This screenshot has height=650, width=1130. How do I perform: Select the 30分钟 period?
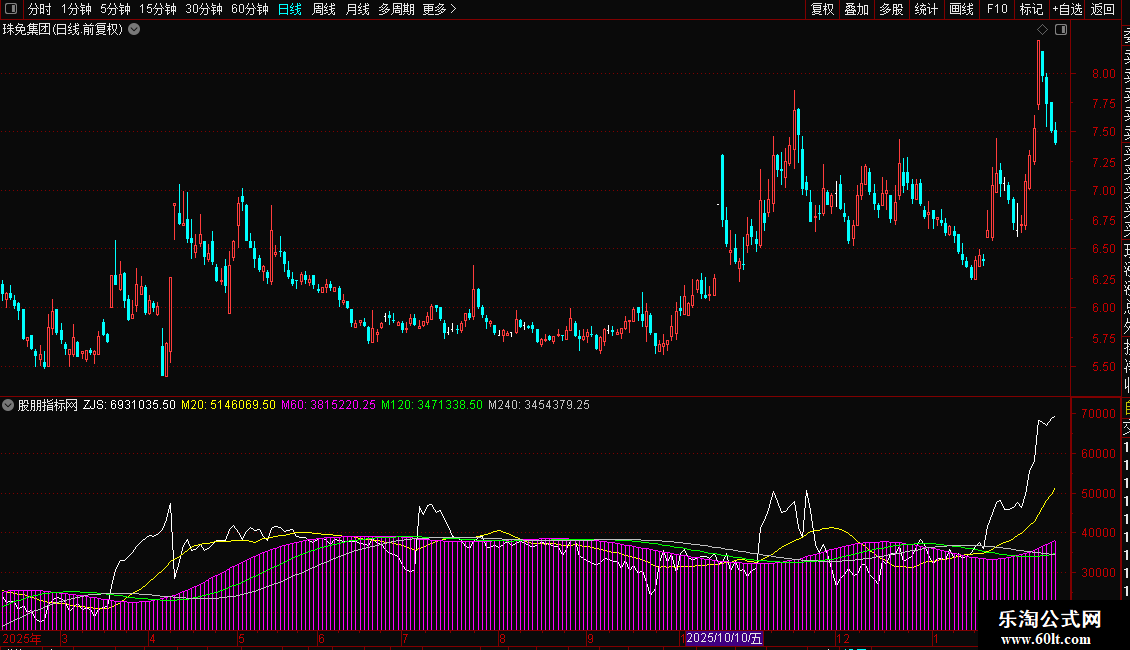(x=204, y=9)
